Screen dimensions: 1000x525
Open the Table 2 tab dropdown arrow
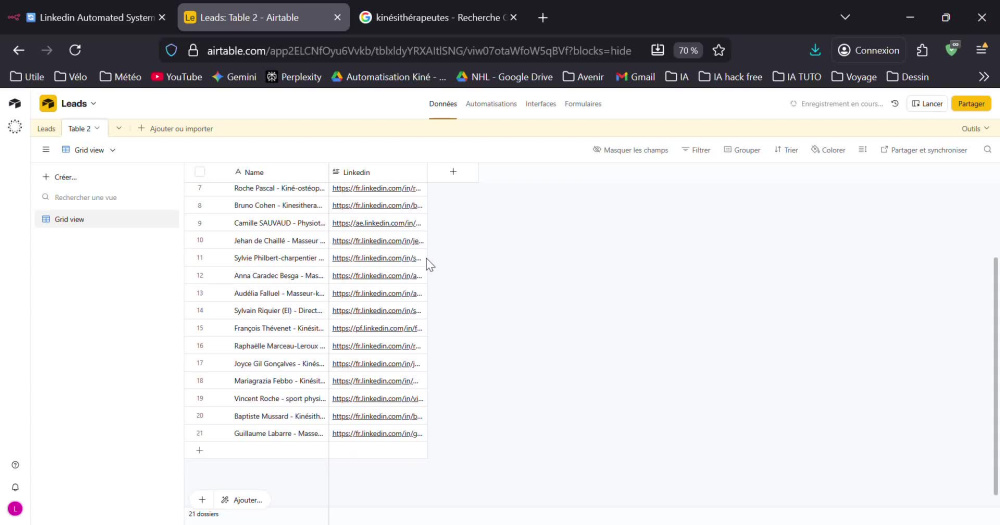coord(97,128)
